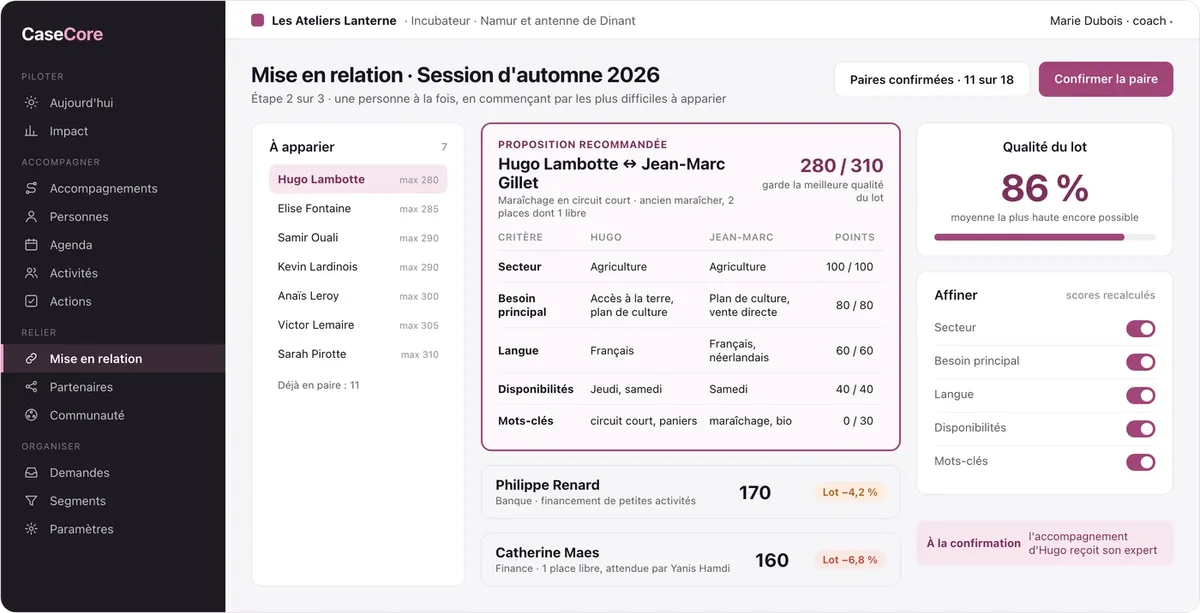The width and height of the screenshot is (1200, 613).
Task: Click the scores recalculés label
Action: pyautogui.click(x=1110, y=296)
